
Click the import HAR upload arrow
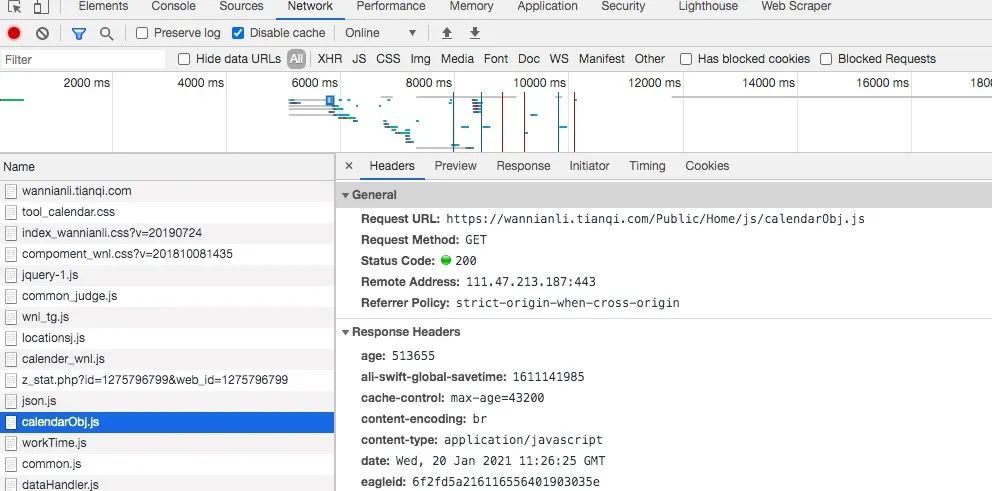(447, 33)
